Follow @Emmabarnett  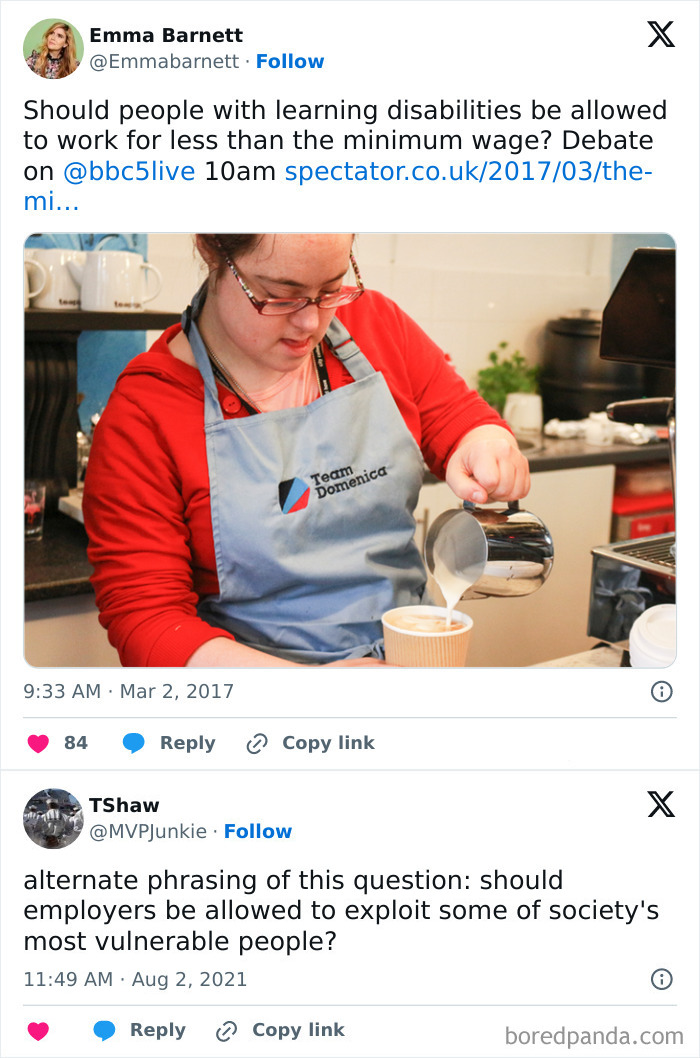290,61
